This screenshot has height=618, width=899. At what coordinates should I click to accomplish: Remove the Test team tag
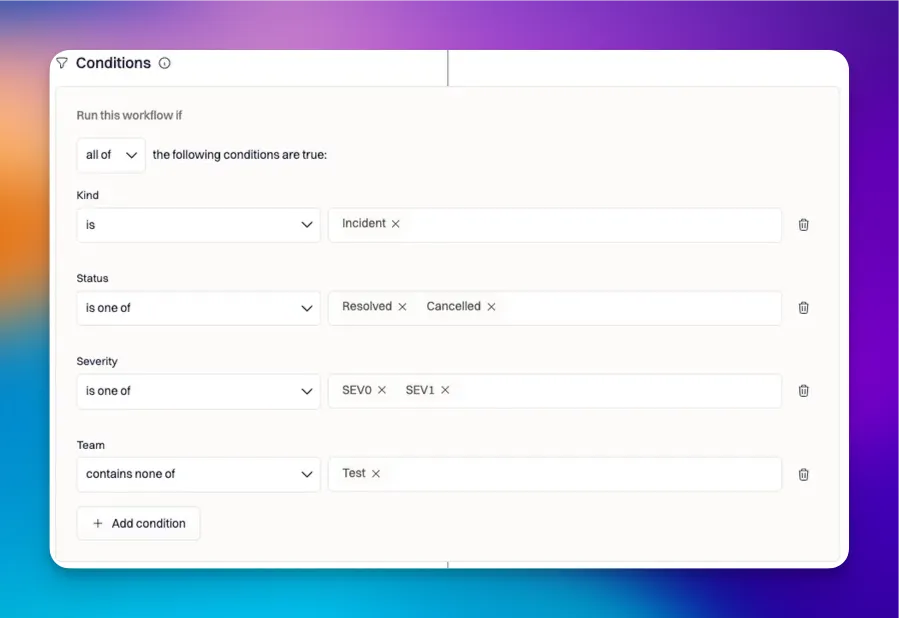click(376, 474)
